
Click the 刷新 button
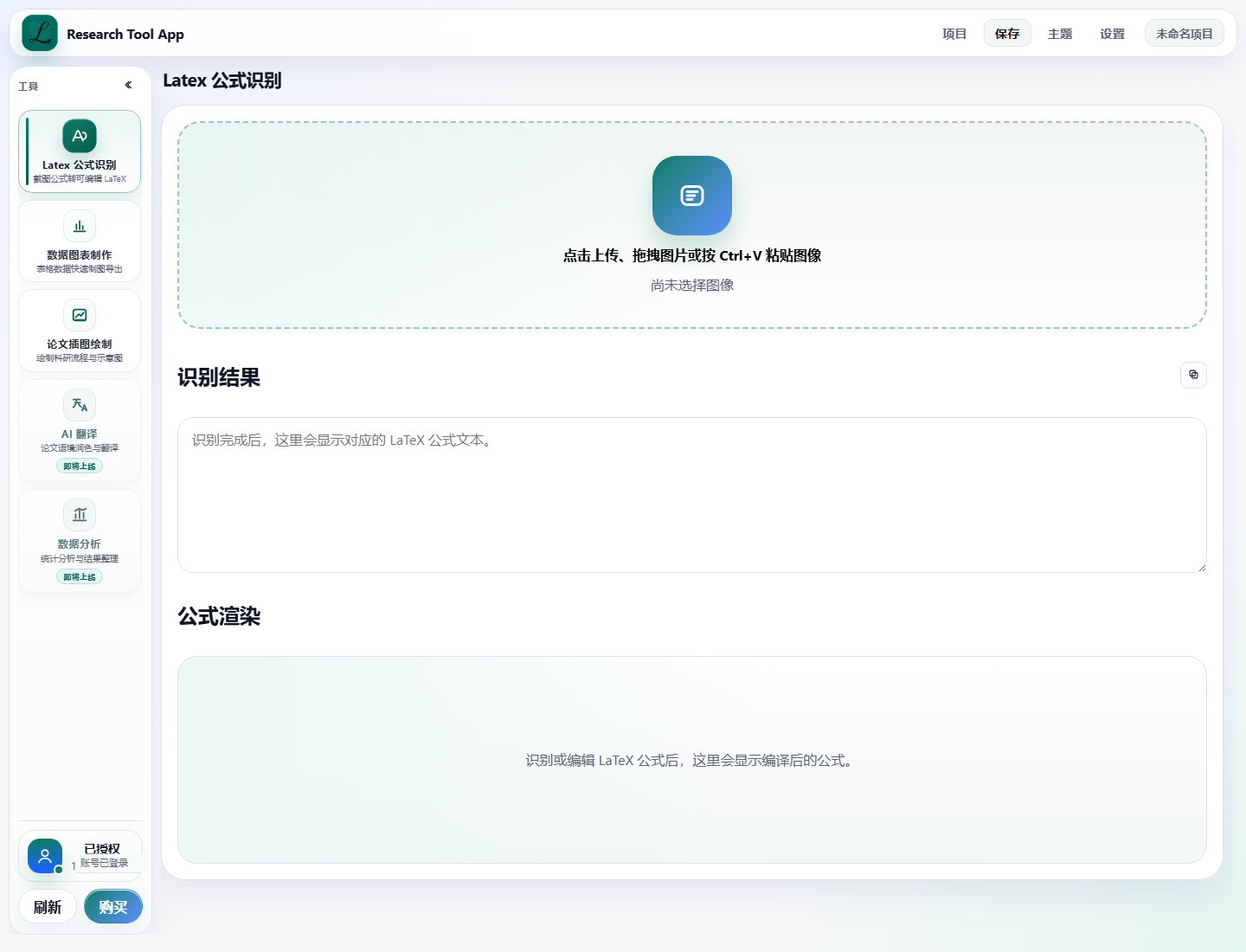pos(48,907)
